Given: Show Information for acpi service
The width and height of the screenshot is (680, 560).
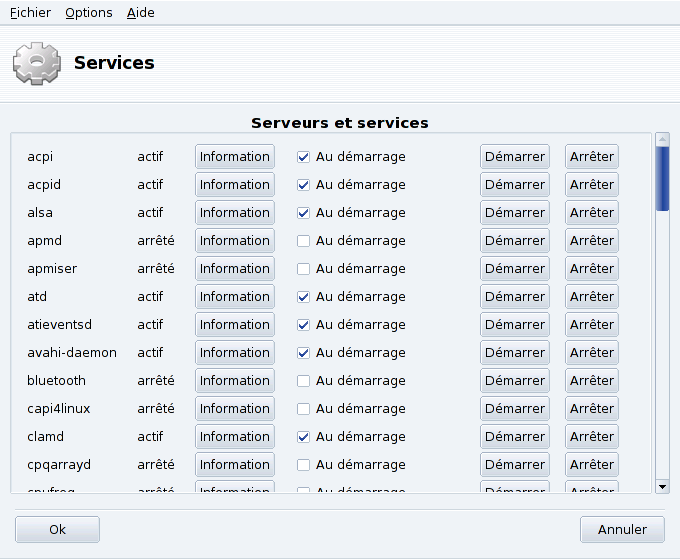Looking at the screenshot, I should [x=235, y=157].
